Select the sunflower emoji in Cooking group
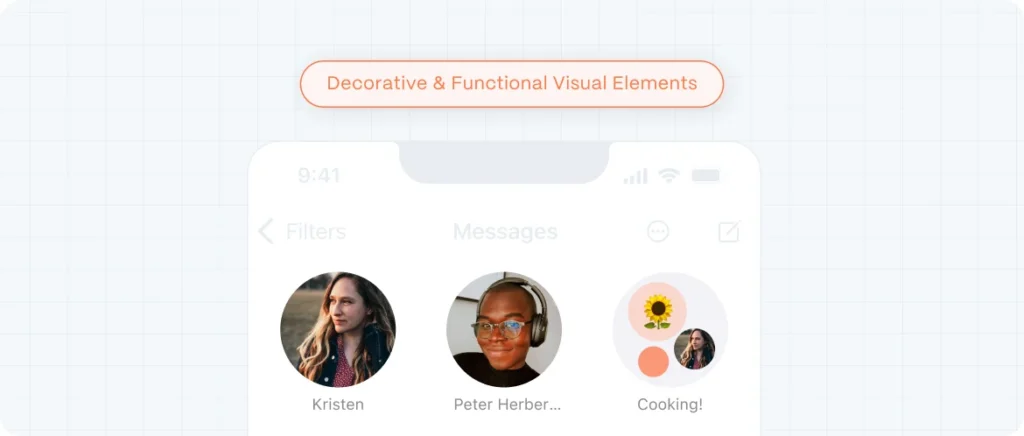Image resolution: width=1024 pixels, height=436 pixels. pos(658,311)
